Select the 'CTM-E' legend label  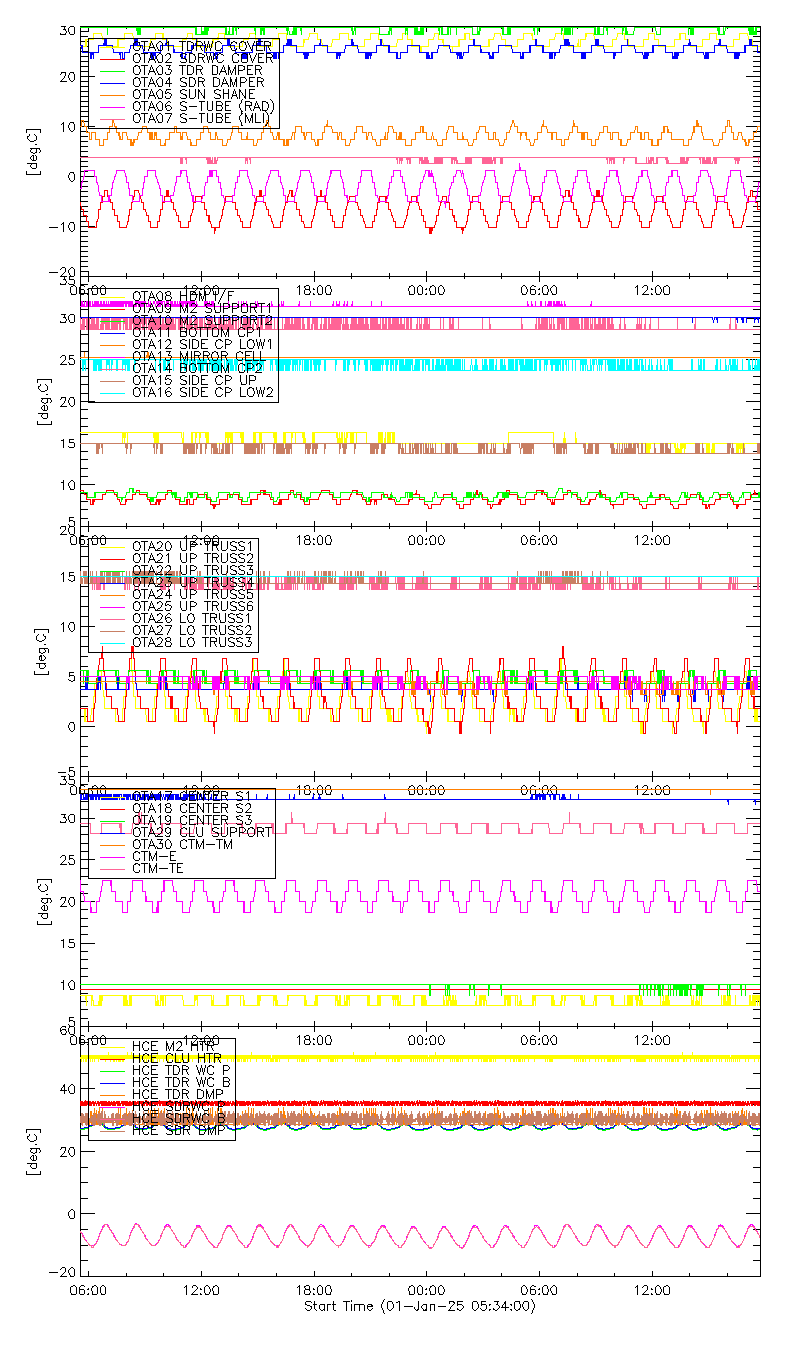click(x=153, y=856)
